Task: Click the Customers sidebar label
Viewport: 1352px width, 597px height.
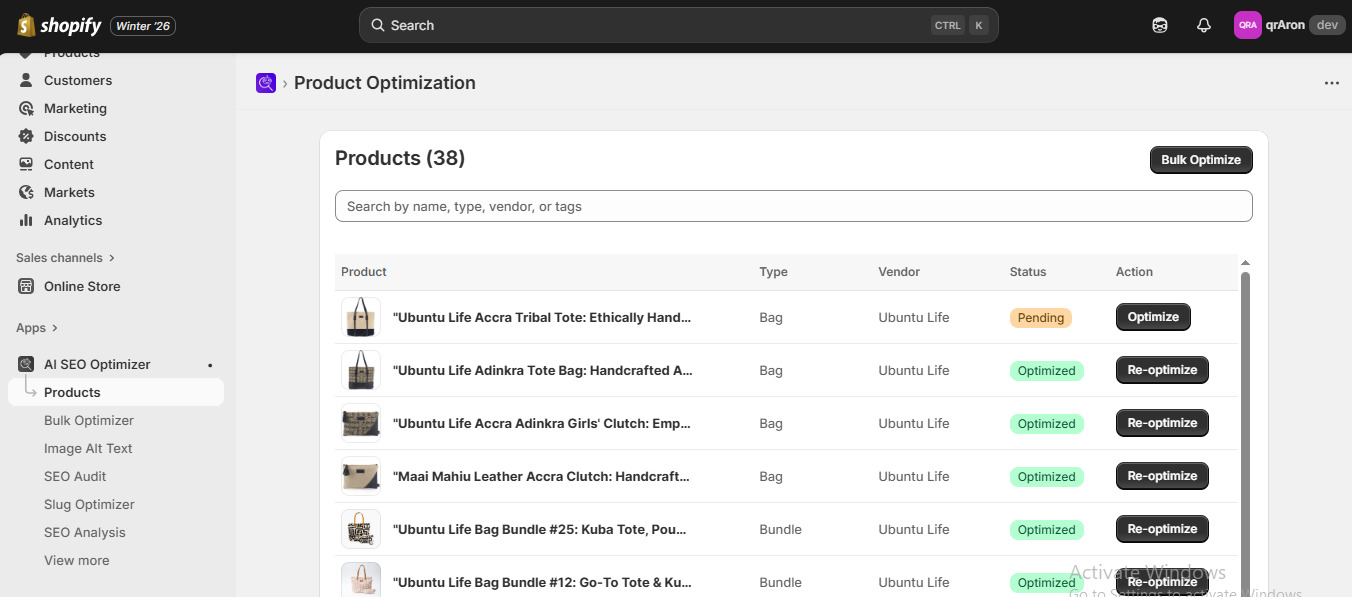Action: (x=78, y=80)
